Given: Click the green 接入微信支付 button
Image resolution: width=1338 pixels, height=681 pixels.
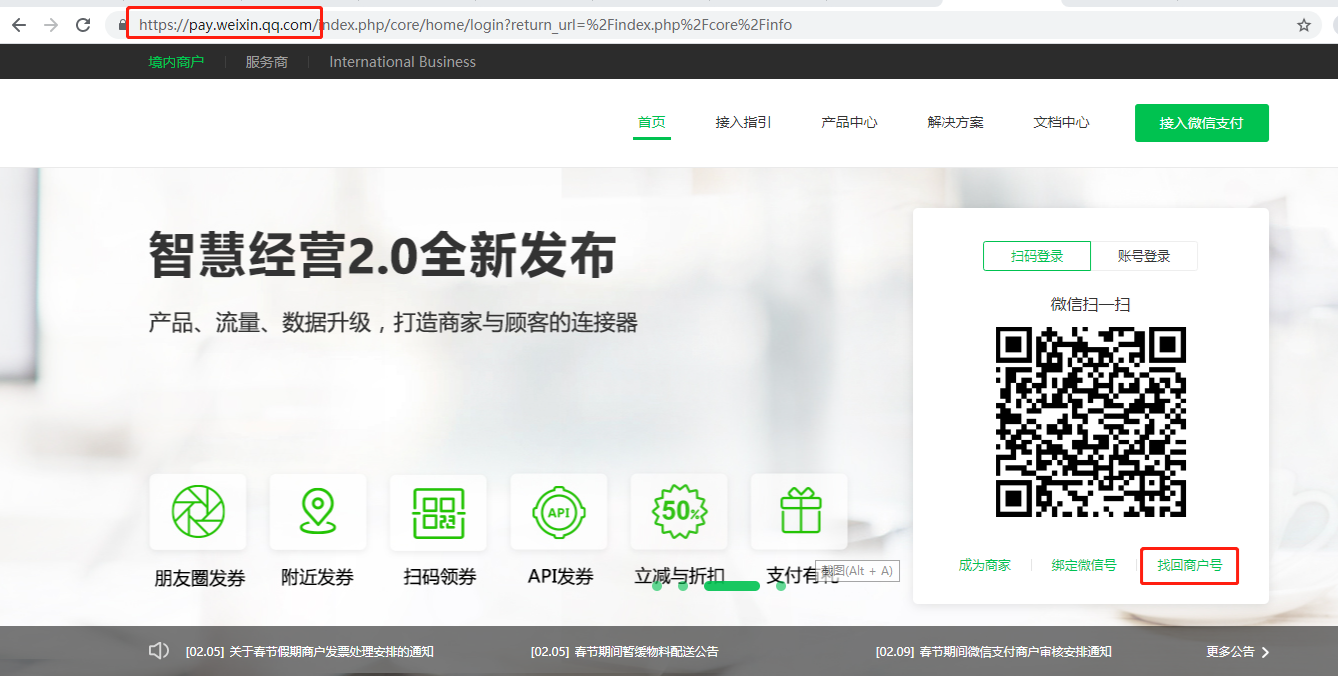Looking at the screenshot, I should pyautogui.click(x=1201, y=123).
